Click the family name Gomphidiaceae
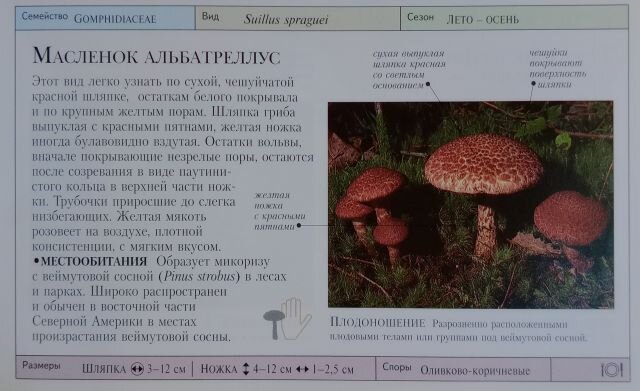The width and height of the screenshot is (640, 391). click(115, 19)
